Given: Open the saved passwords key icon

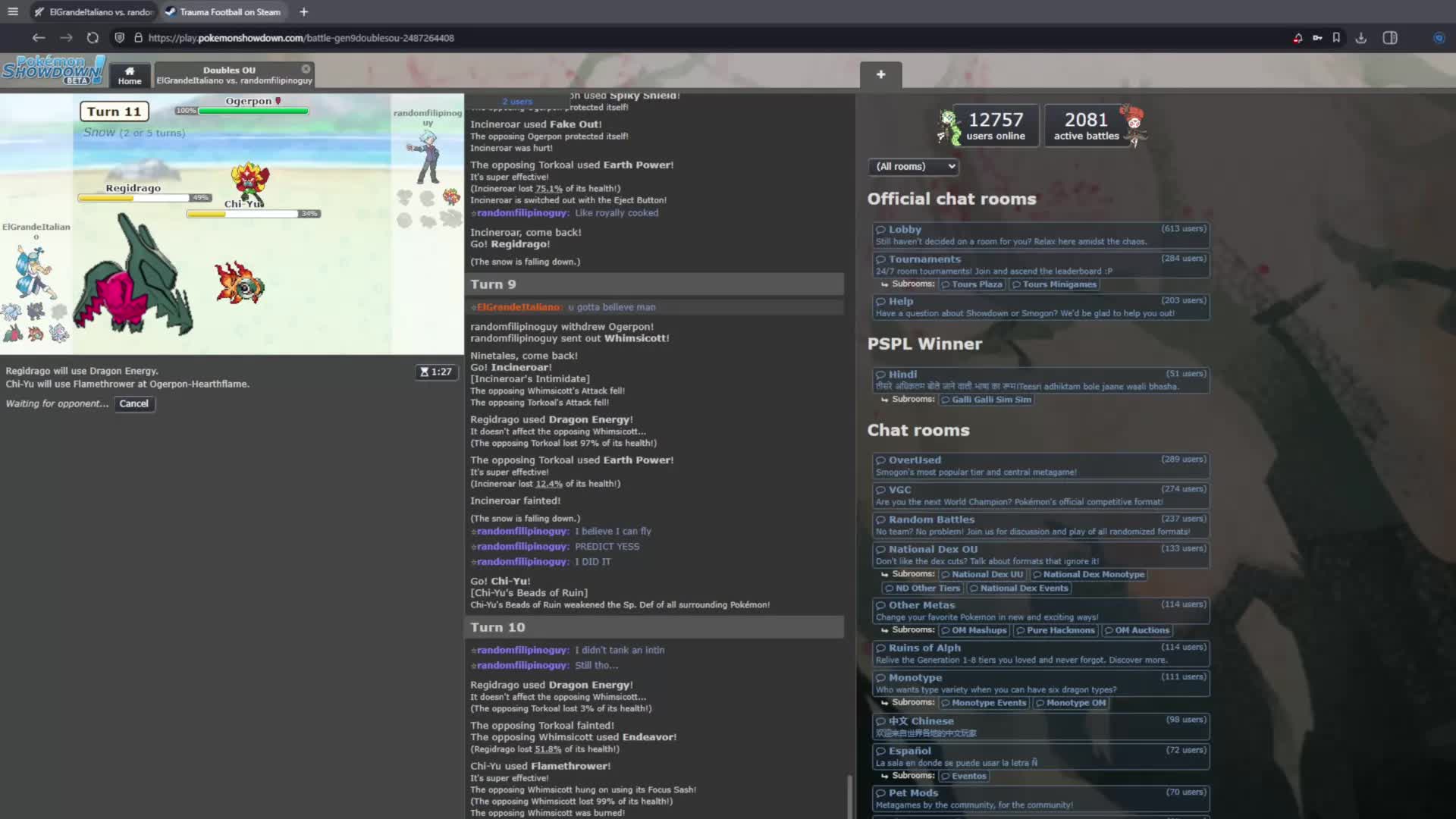Looking at the screenshot, I should coord(1317,38).
